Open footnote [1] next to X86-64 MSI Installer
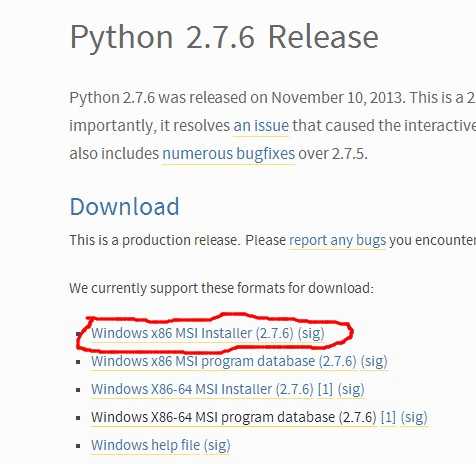 tap(325, 389)
